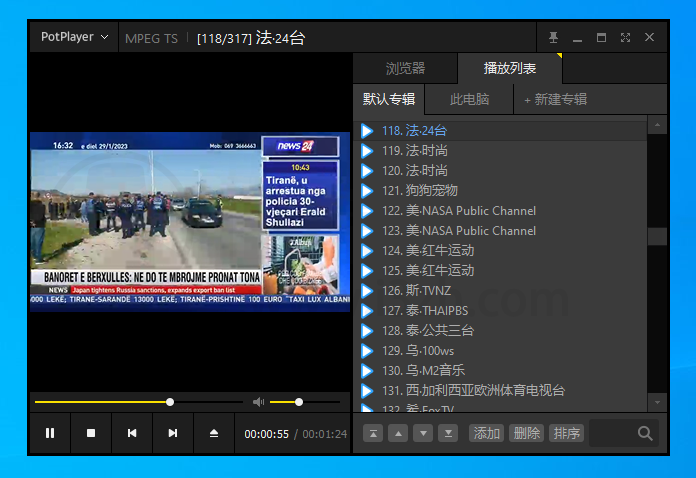Click the 排序 button
The image size is (696, 478).
[566, 433]
